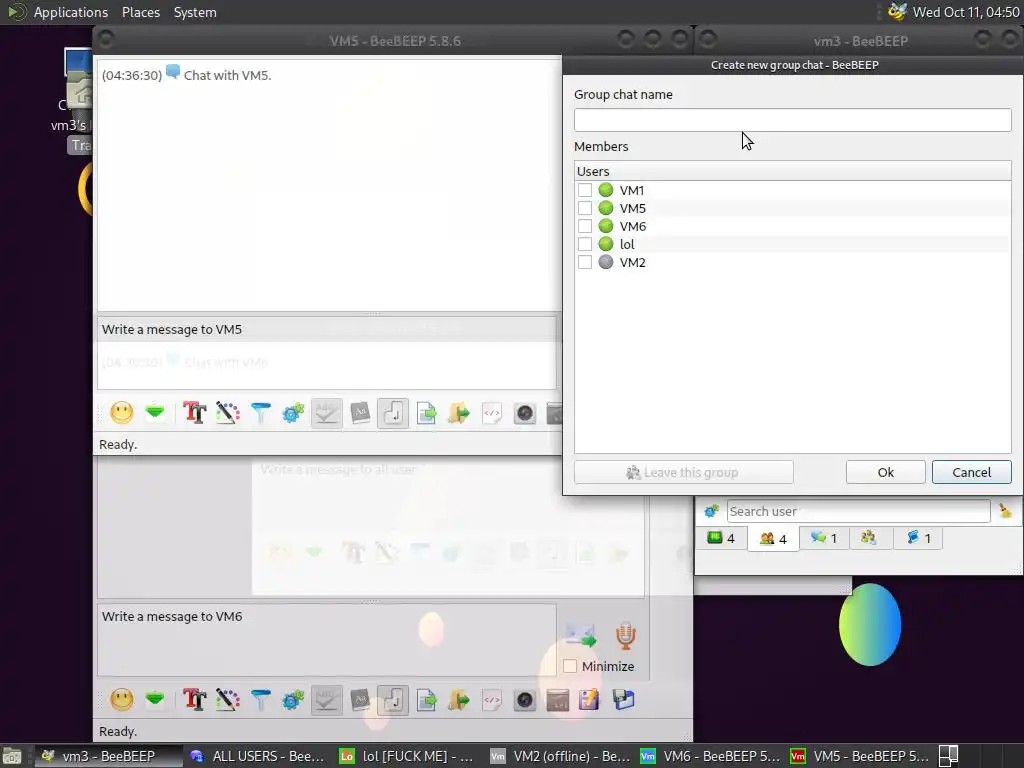Click blue funnel filter icon in VM5 toolbar
1024x768 pixels.
pyautogui.click(x=261, y=413)
